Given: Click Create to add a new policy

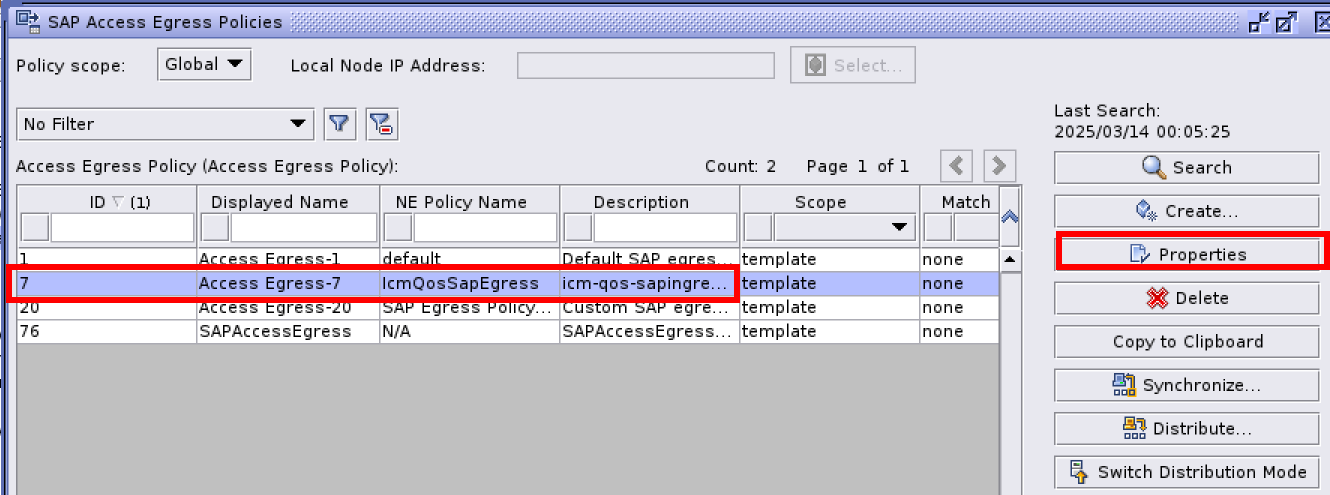Looking at the screenshot, I should click(1186, 211).
